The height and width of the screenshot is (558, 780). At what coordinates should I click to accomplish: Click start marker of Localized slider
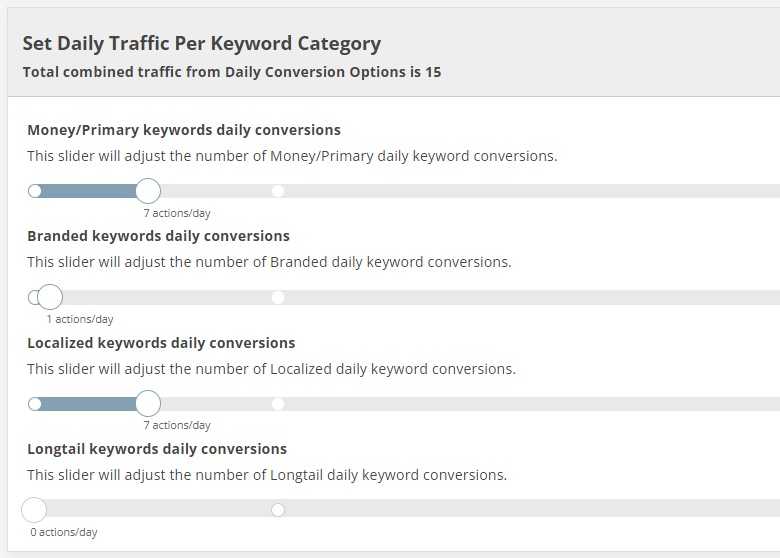(35, 404)
